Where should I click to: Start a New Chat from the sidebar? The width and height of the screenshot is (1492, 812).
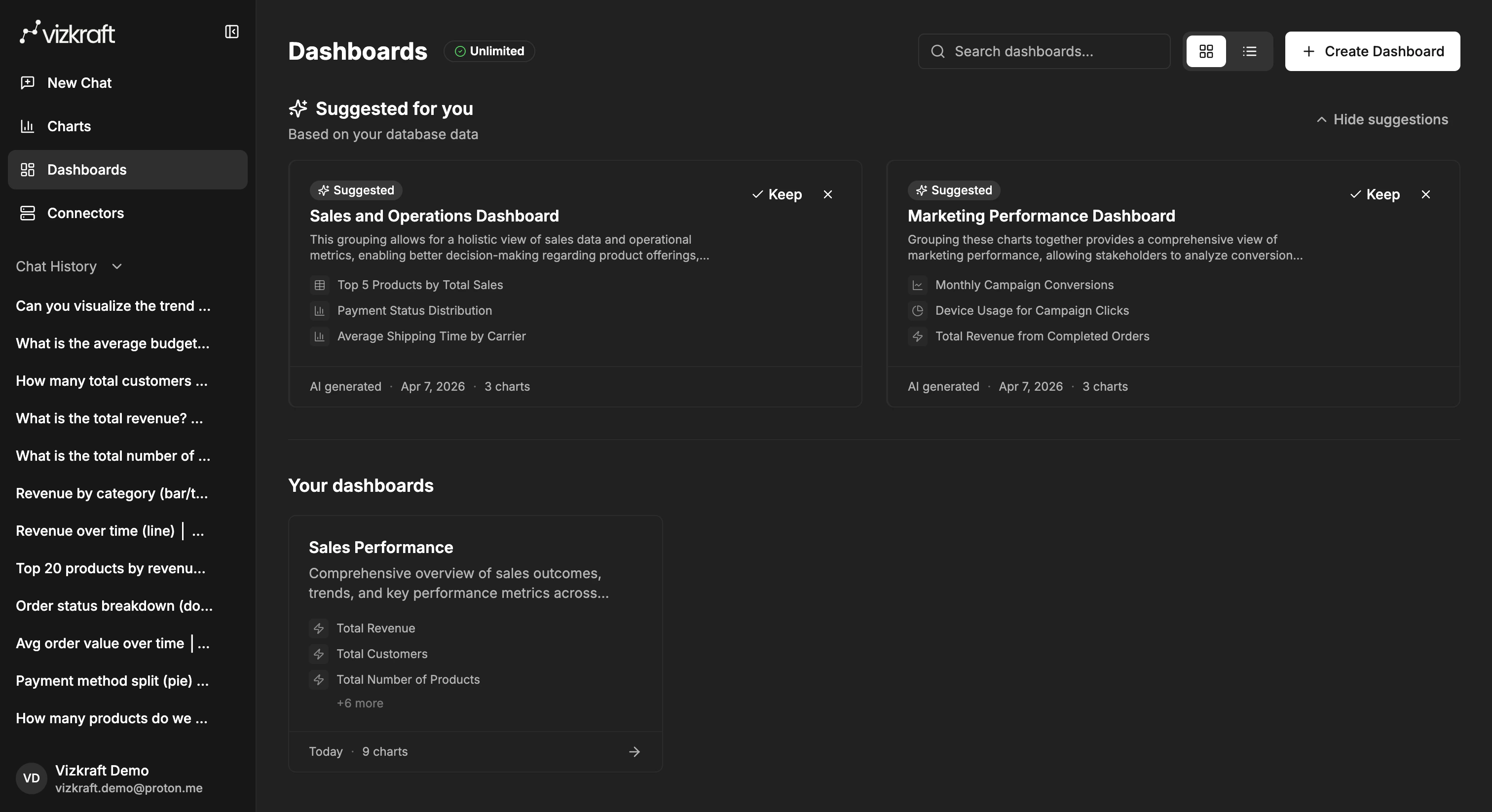[x=79, y=82]
